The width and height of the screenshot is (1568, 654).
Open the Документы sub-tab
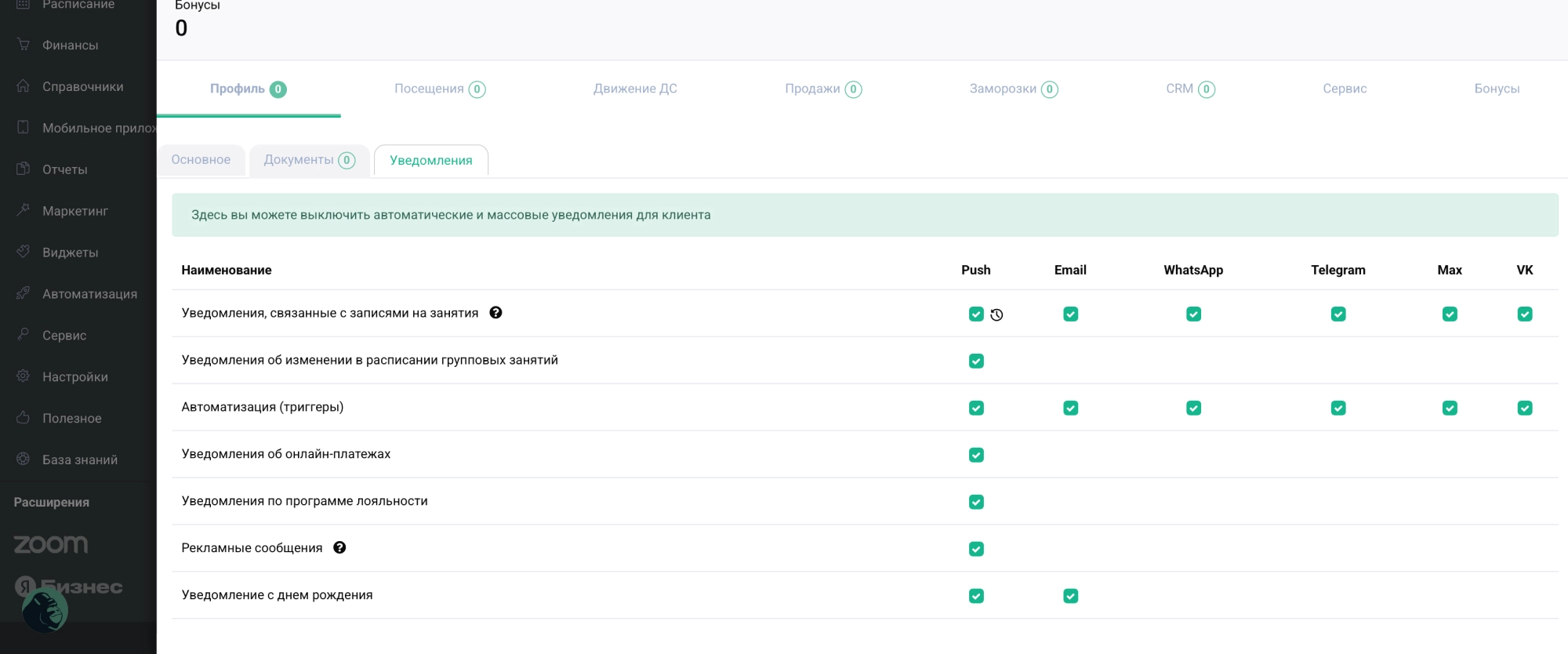(x=310, y=160)
